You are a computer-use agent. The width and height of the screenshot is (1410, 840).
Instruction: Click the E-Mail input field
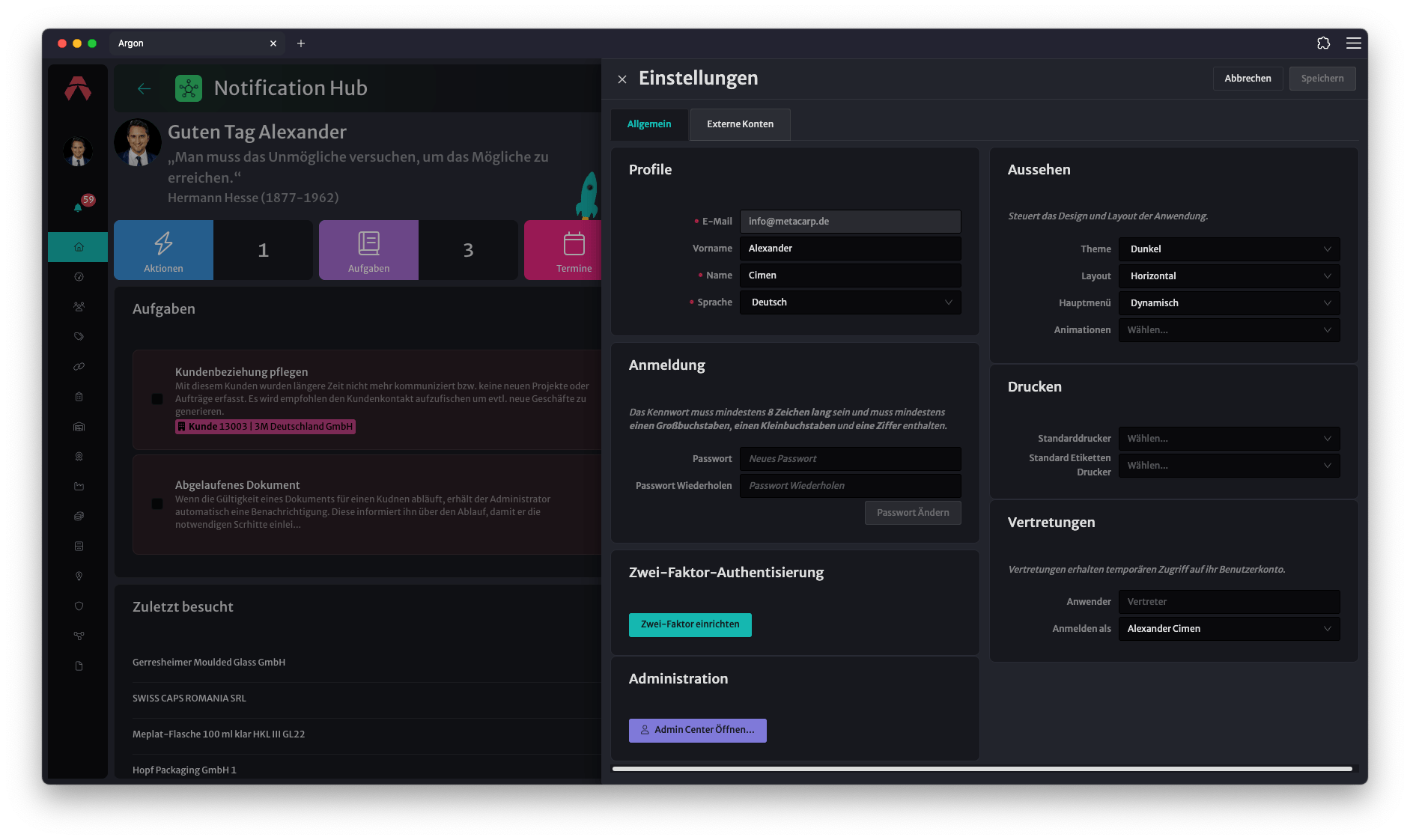click(851, 222)
